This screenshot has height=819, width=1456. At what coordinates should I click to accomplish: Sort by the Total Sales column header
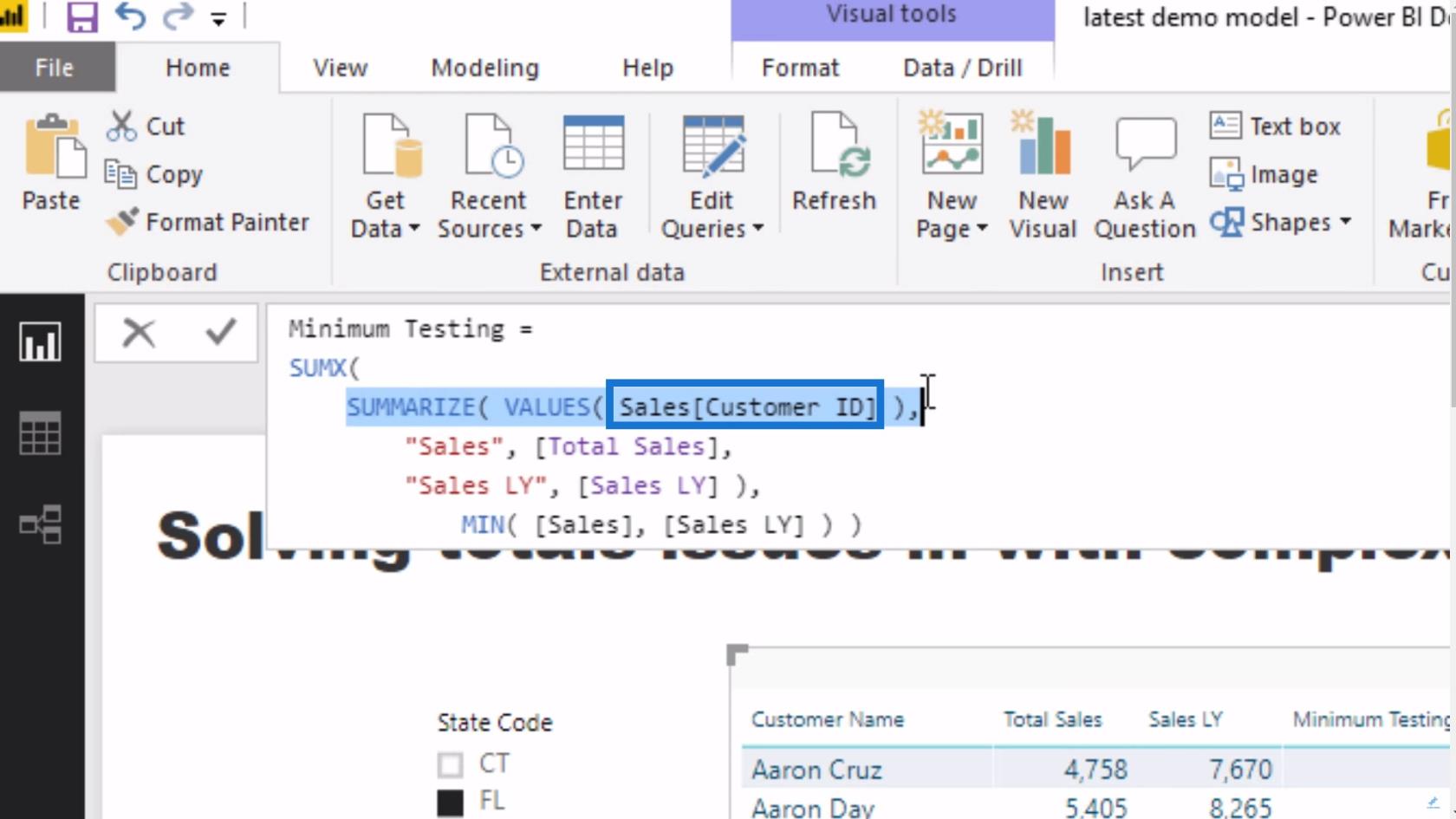click(1053, 719)
